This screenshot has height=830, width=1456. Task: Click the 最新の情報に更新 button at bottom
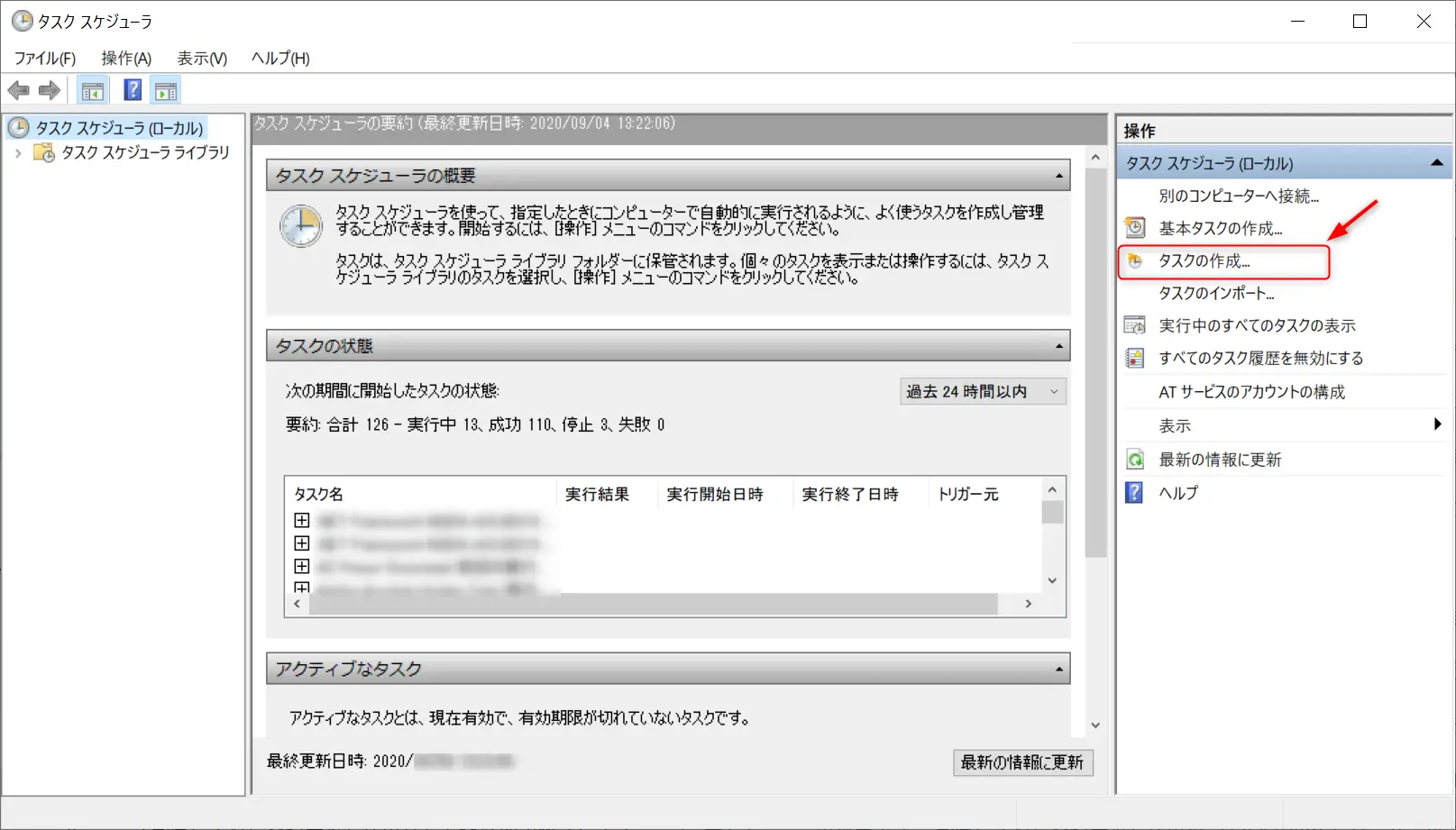click(1023, 762)
